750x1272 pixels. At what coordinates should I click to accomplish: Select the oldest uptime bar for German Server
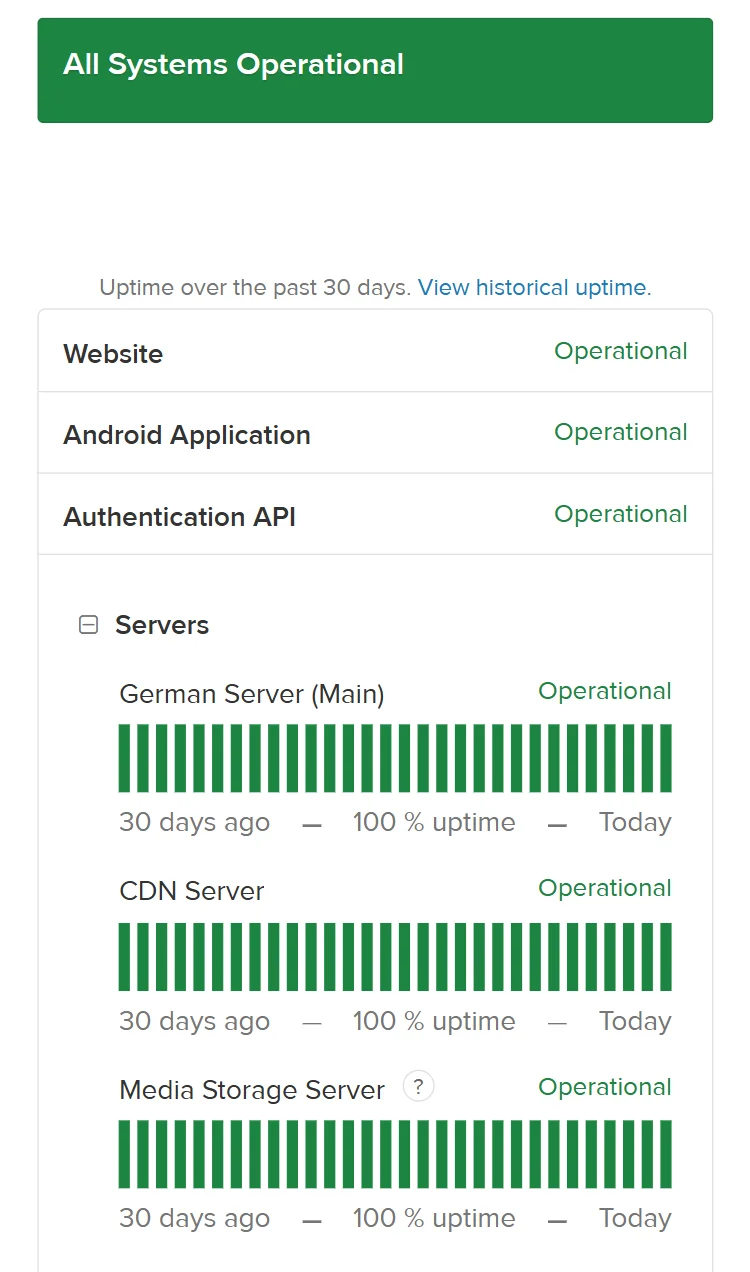[125, 758]
